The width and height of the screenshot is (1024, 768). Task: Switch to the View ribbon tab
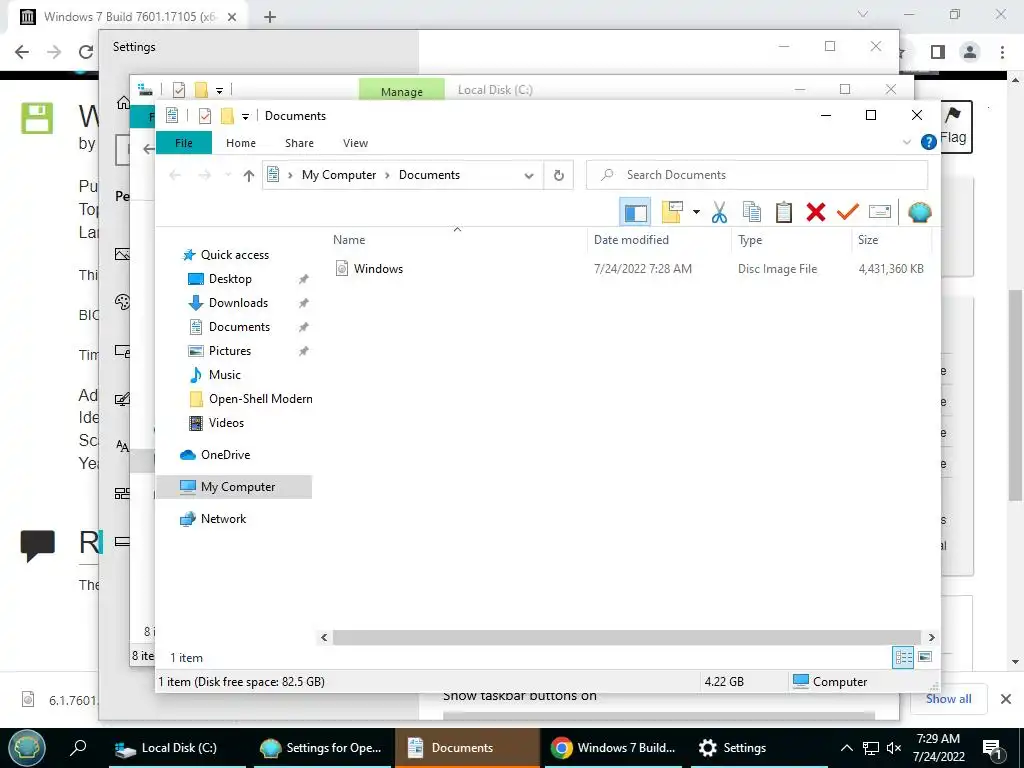(355, 143)
